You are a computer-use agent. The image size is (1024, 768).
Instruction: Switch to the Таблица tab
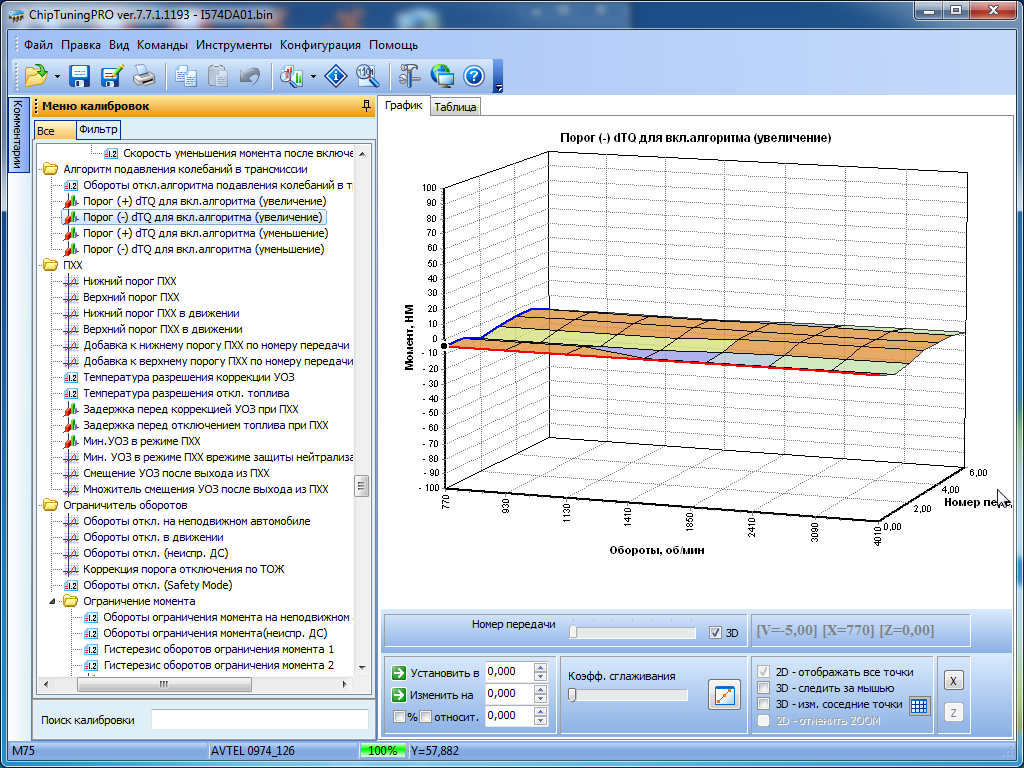coord(455,108)
